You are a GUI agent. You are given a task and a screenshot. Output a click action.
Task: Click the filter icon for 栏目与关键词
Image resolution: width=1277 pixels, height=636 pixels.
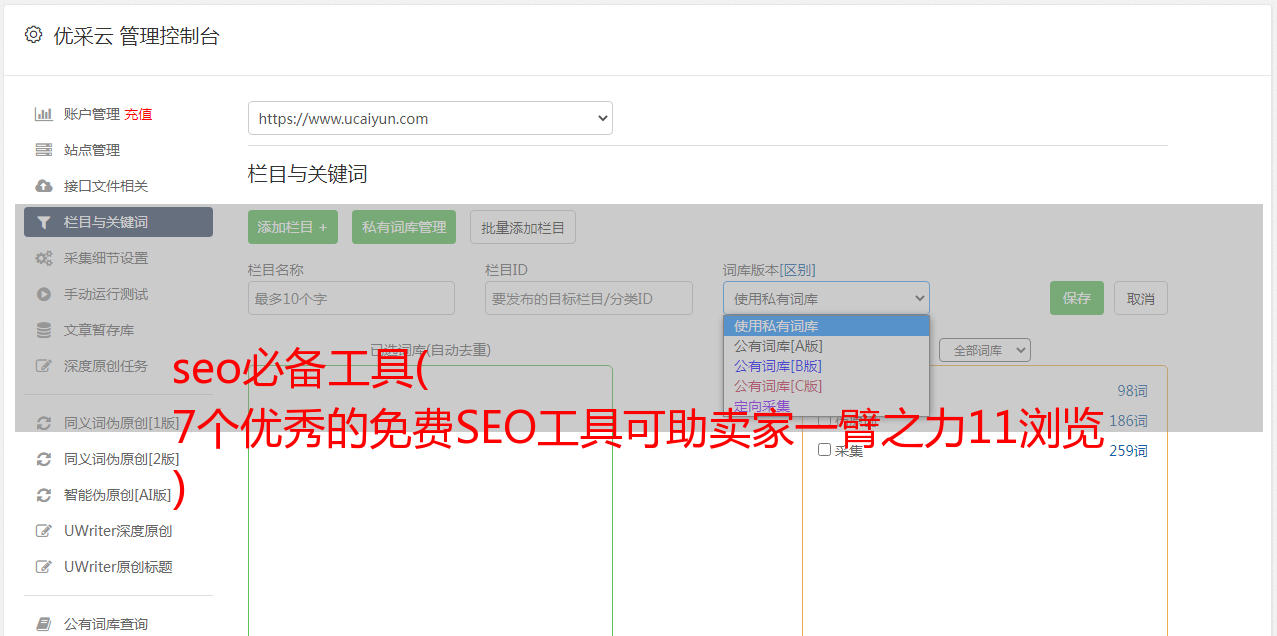point(44,222)
